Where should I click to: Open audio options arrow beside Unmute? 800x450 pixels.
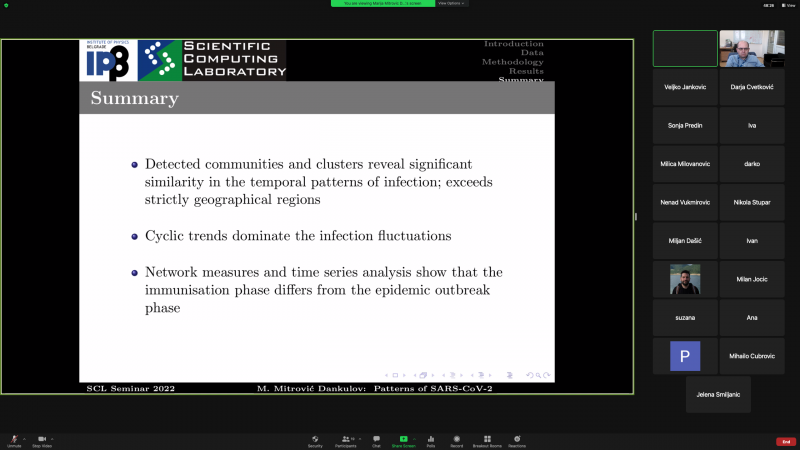[24, 439]
